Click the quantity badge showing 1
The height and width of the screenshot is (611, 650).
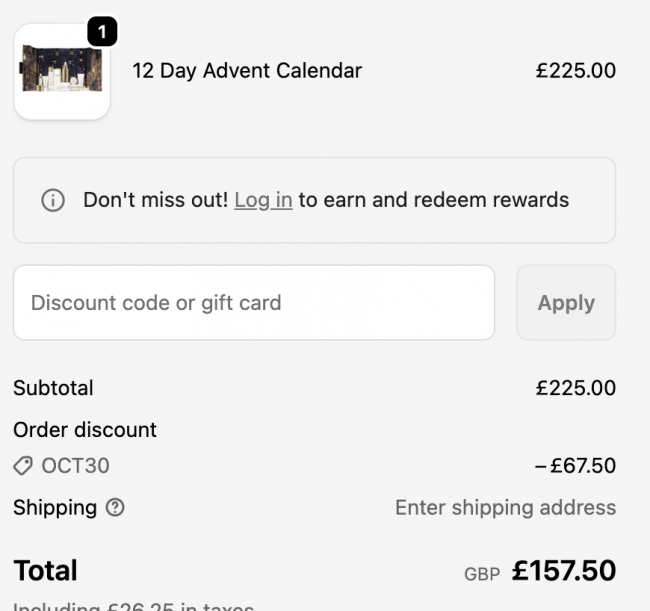click(102, 32)
